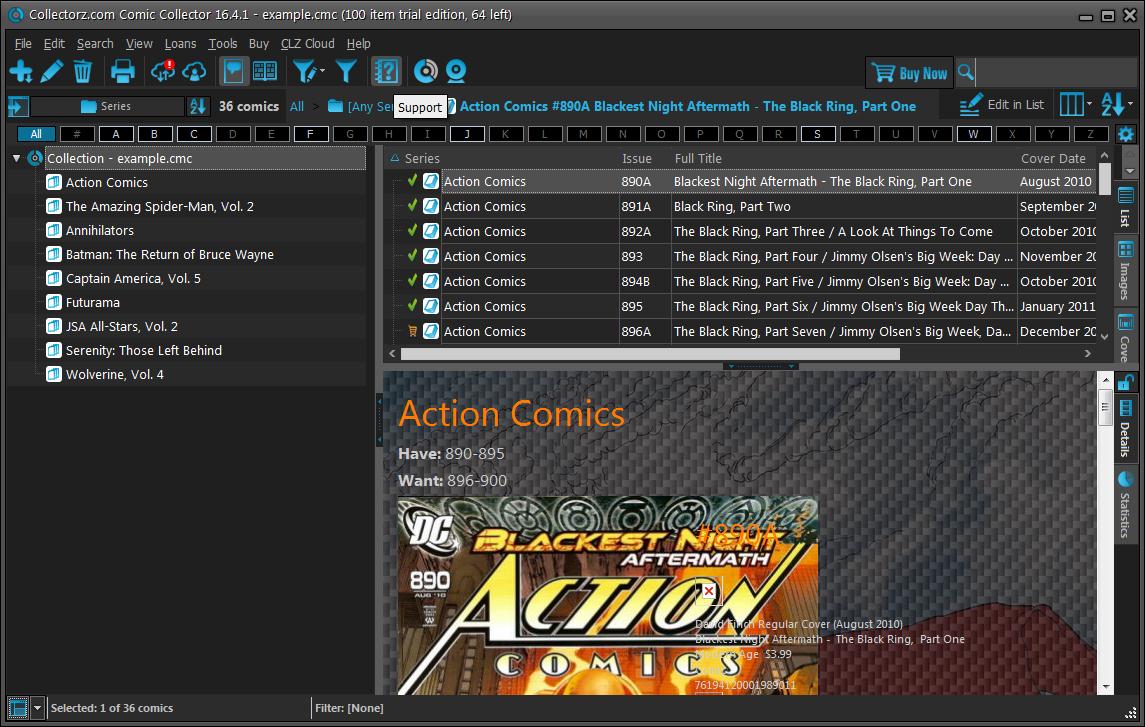Toggle the grid layout view button
This screenshot has width=1145, height=727.
click(263, 70)
